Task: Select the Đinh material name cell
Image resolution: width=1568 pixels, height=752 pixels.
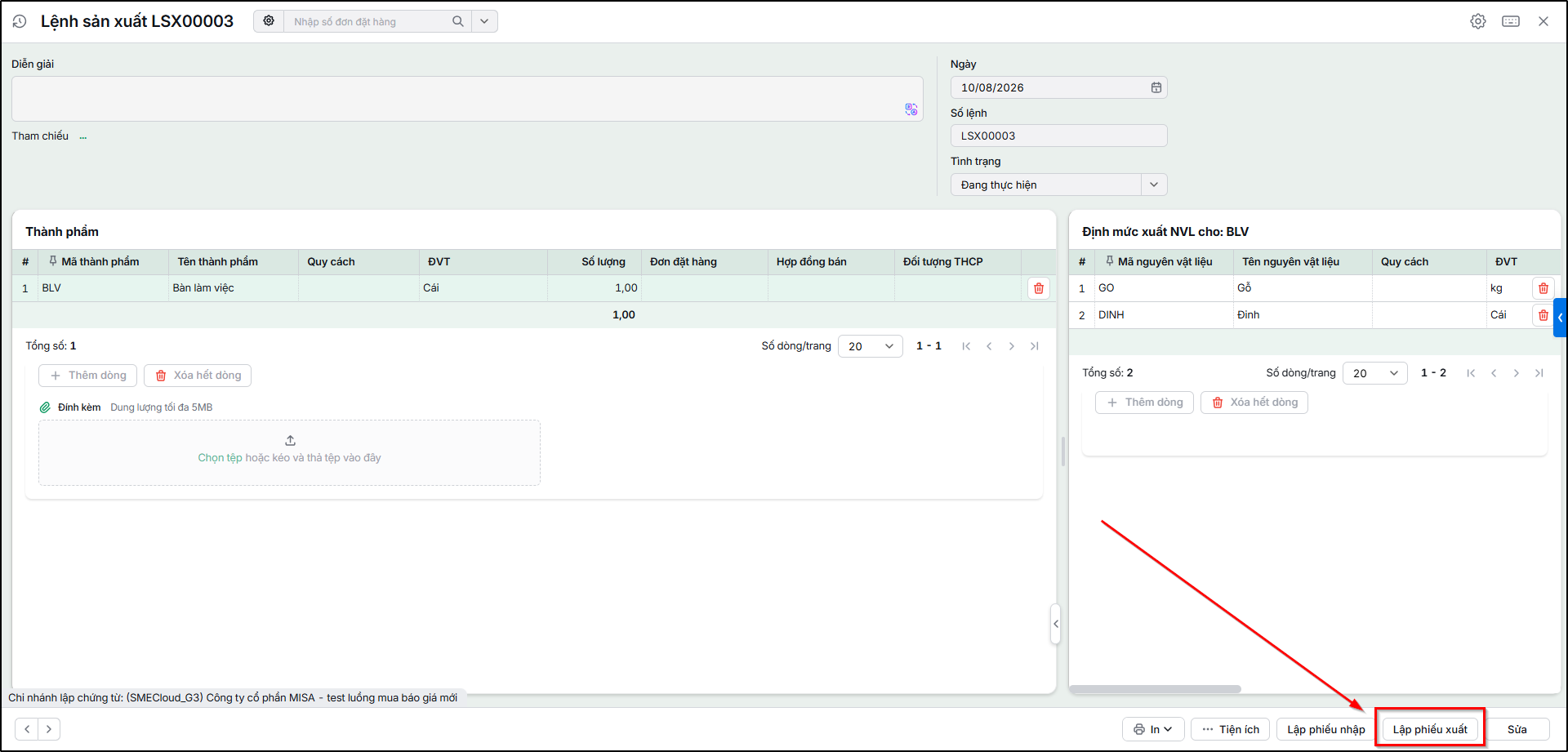Action: pos(1303,315)
